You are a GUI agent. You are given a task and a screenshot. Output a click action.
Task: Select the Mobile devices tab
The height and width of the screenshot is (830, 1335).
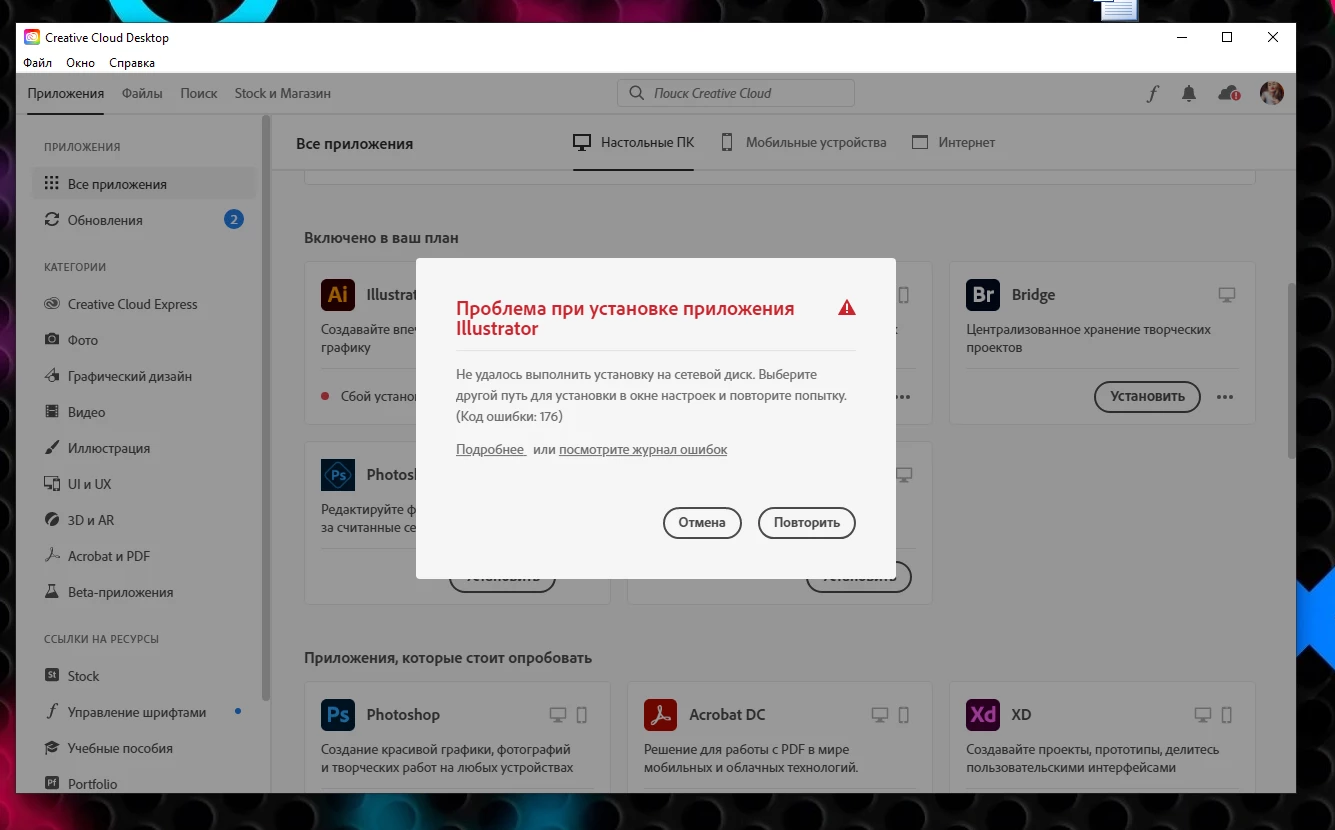[803, 143]
